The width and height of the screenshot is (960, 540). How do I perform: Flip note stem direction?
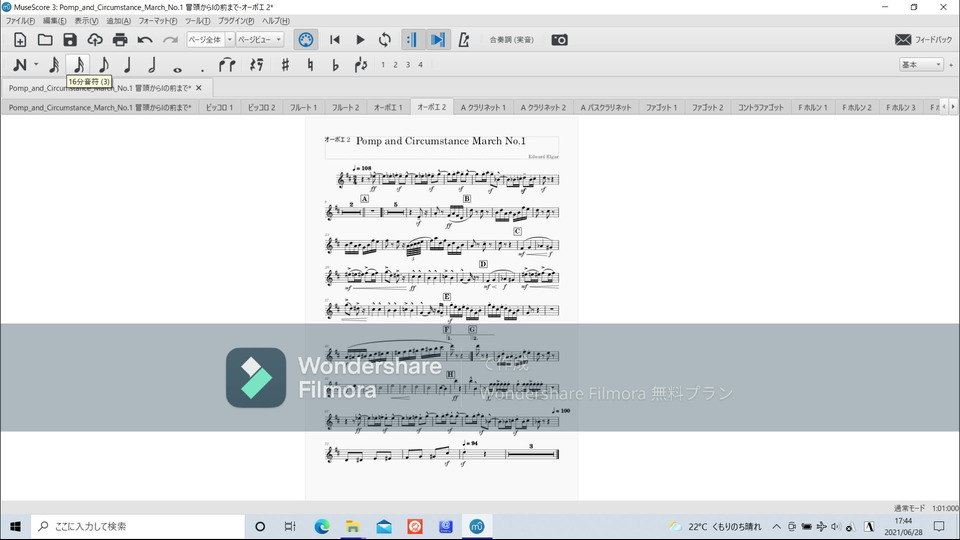(361, 65)
